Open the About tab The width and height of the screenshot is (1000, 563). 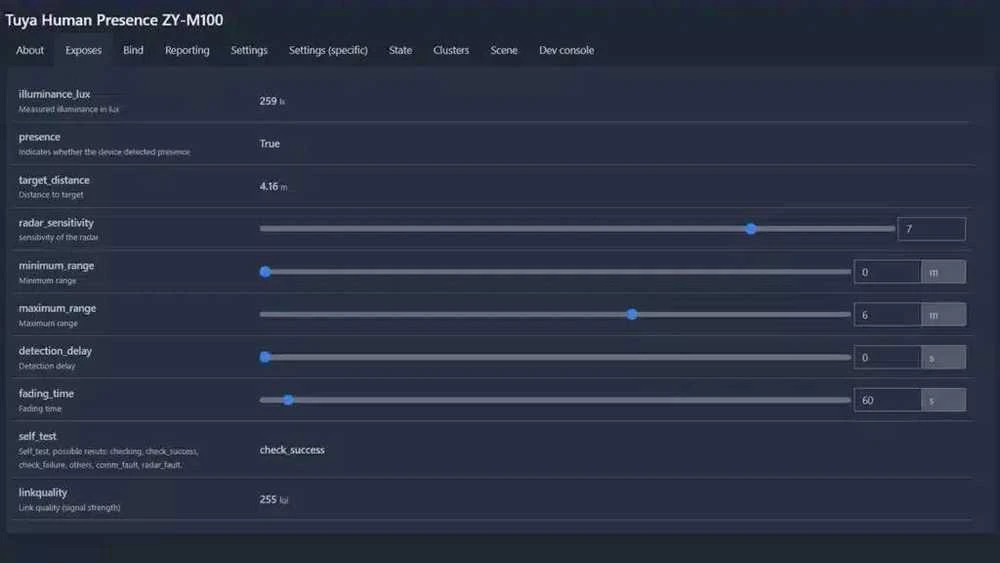30,50
